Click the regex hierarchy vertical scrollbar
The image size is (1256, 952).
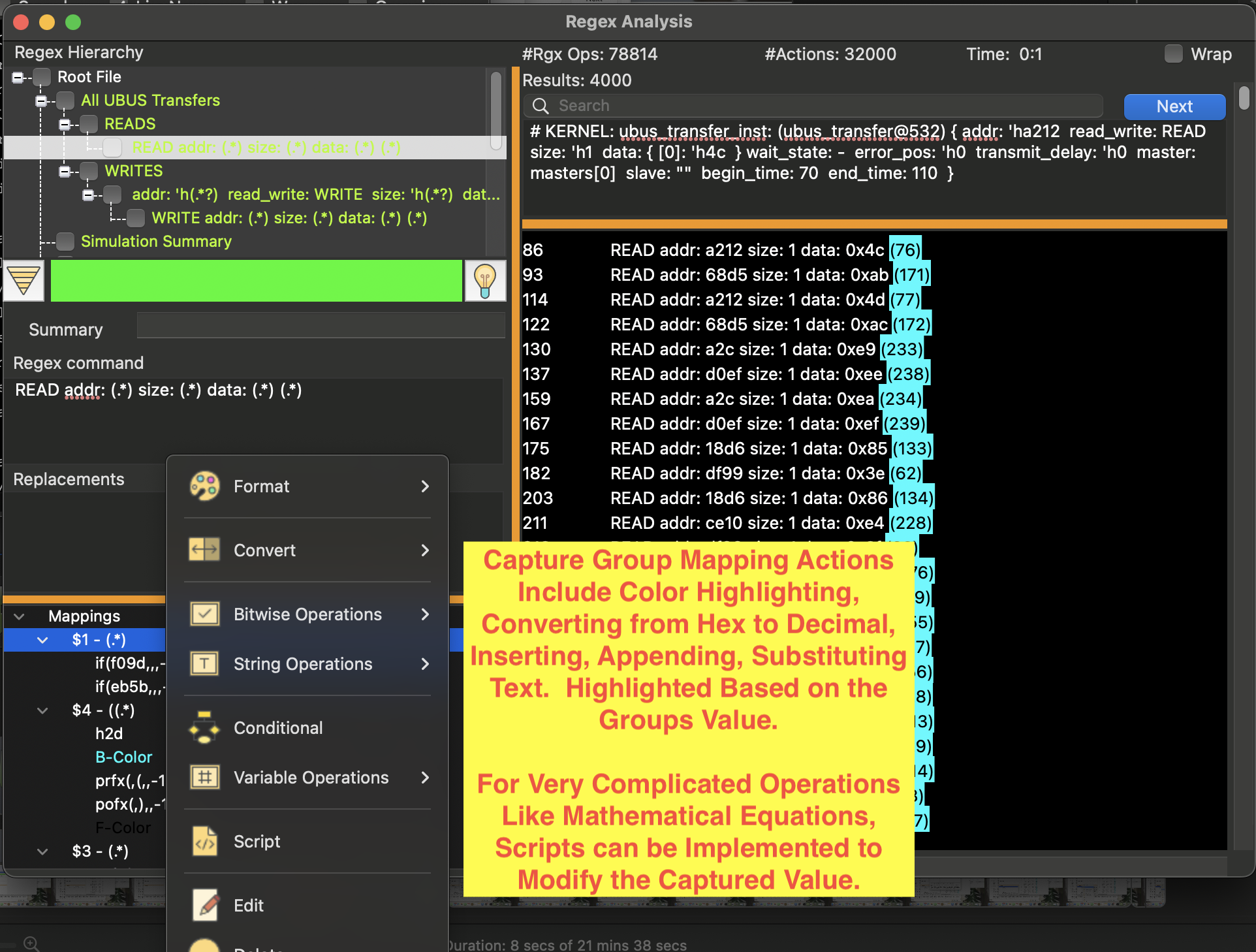click(496, 110)
